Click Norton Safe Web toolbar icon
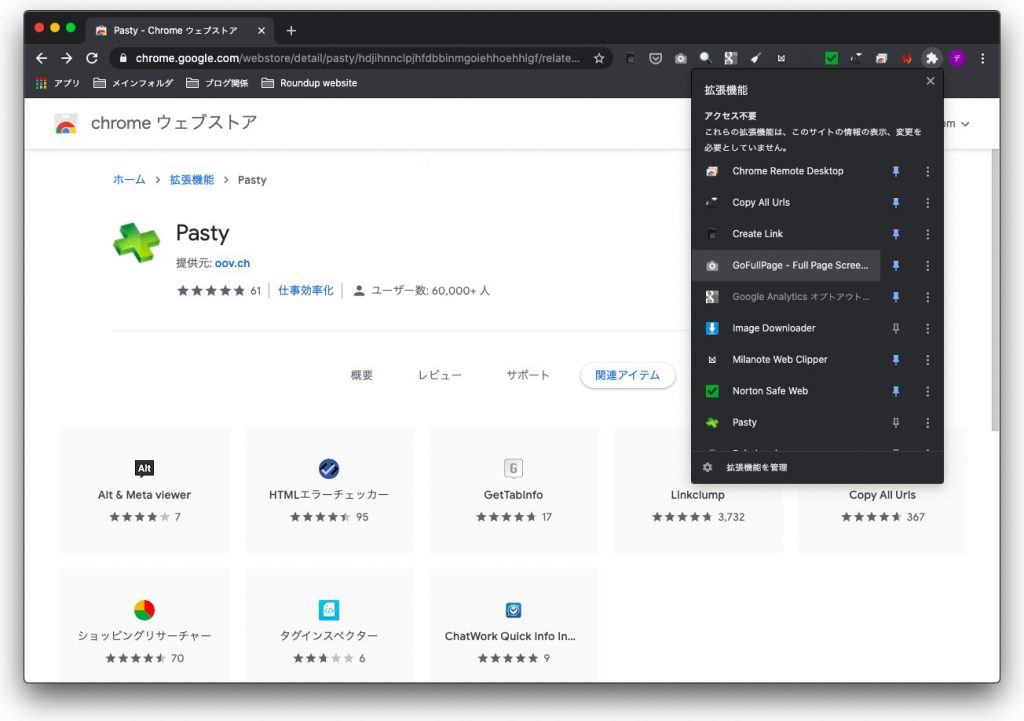The height and width of the screenshot is (721, 1024). point(831,58)
